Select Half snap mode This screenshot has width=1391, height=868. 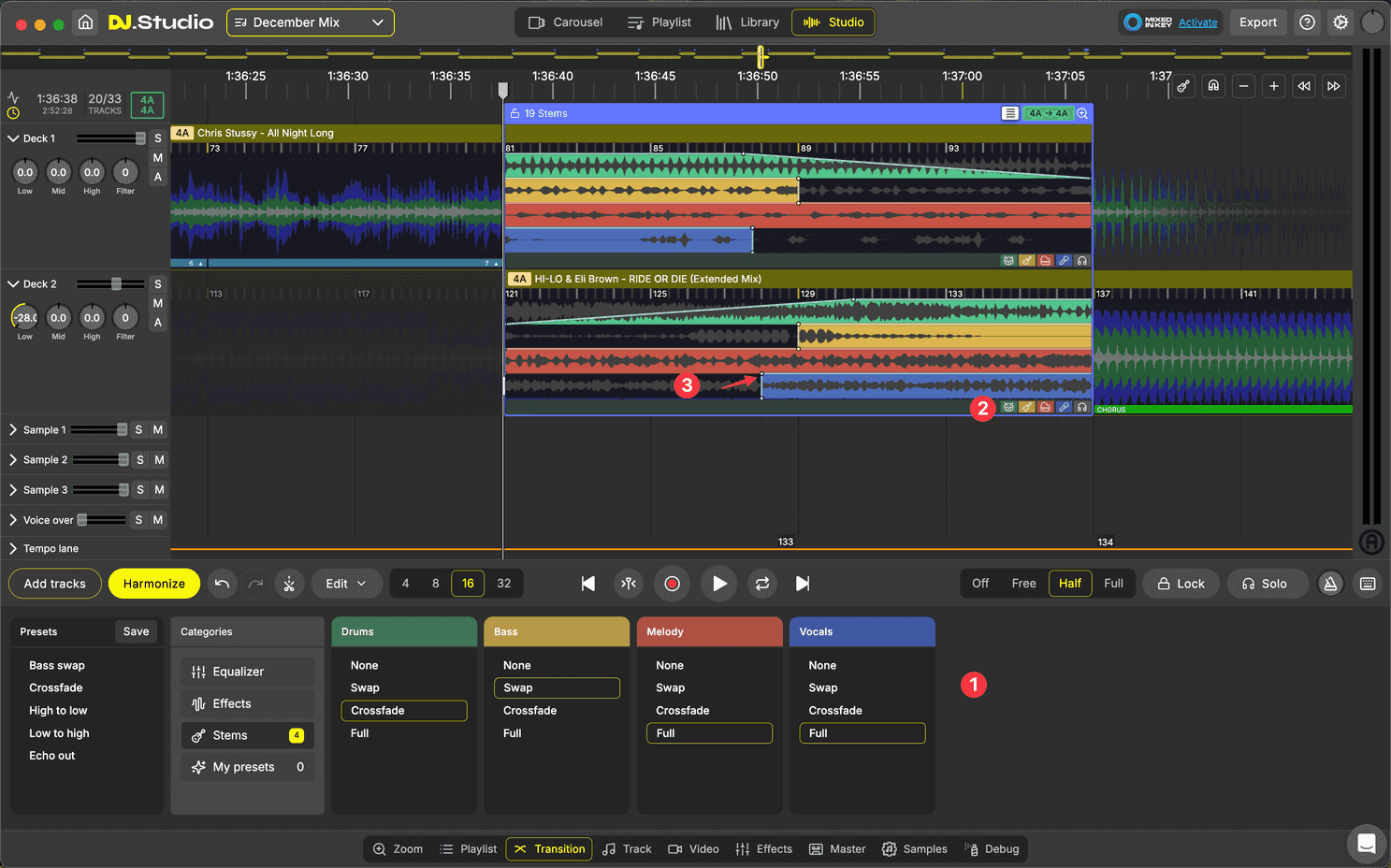point(1069,584)
